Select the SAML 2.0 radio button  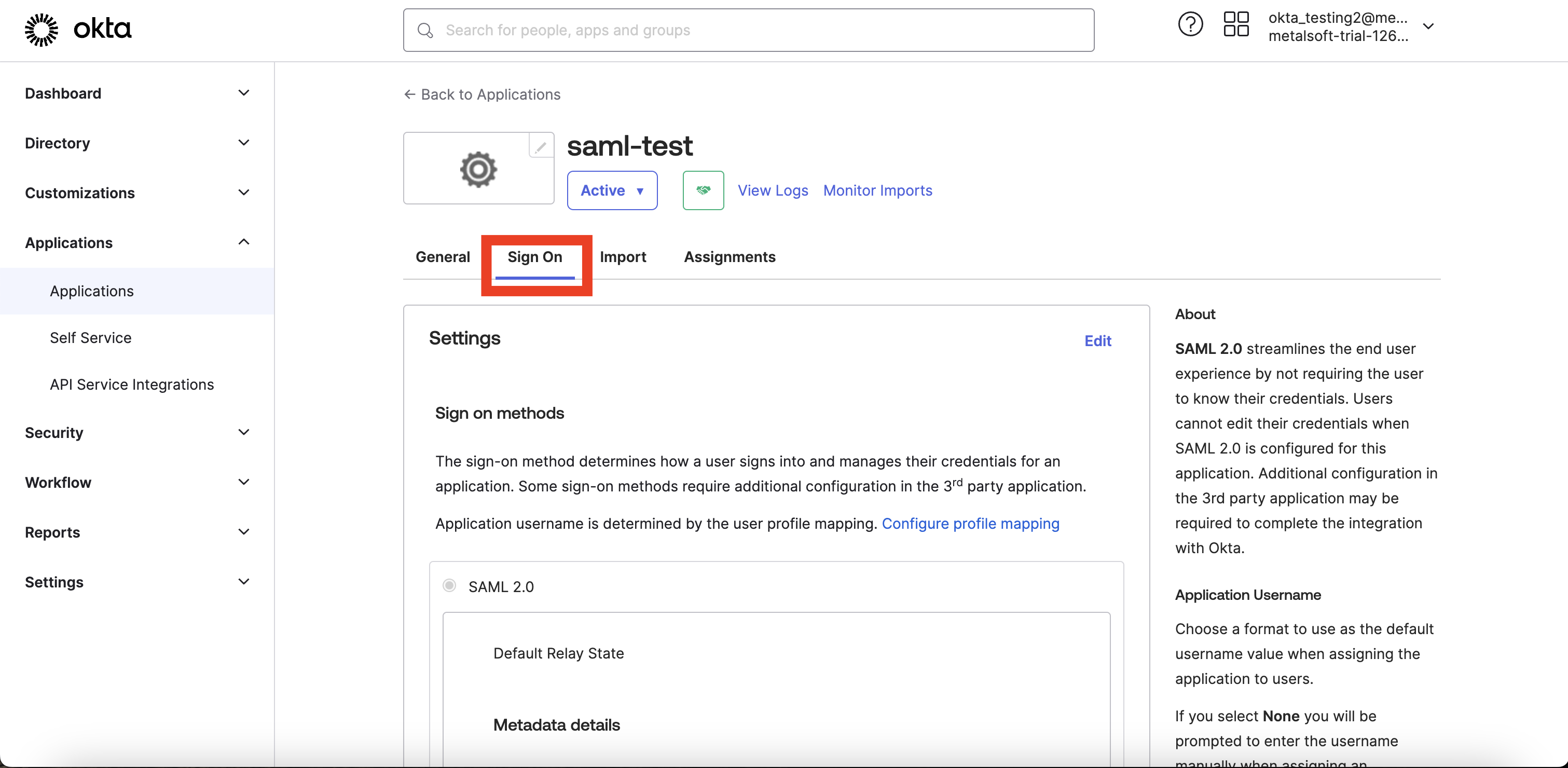(449, 585)
